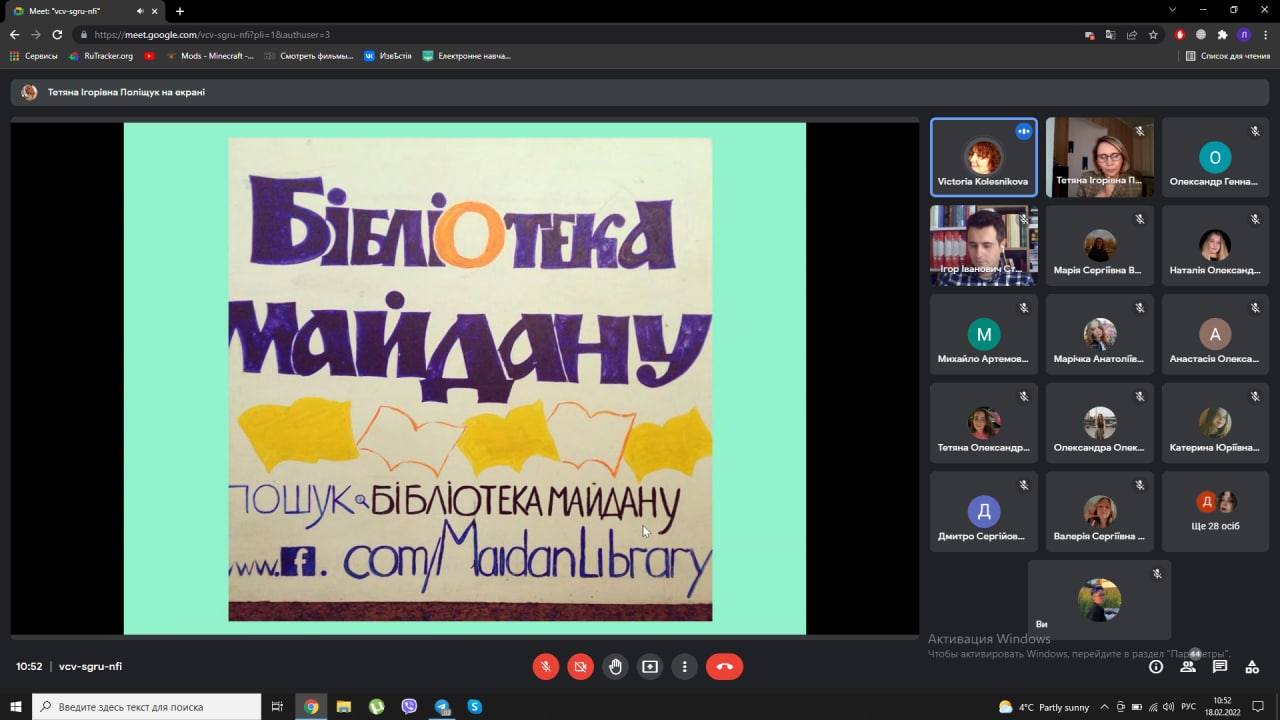Open the meeting details info icon
Screen dimensions: 1280x720
(1156, 666)
